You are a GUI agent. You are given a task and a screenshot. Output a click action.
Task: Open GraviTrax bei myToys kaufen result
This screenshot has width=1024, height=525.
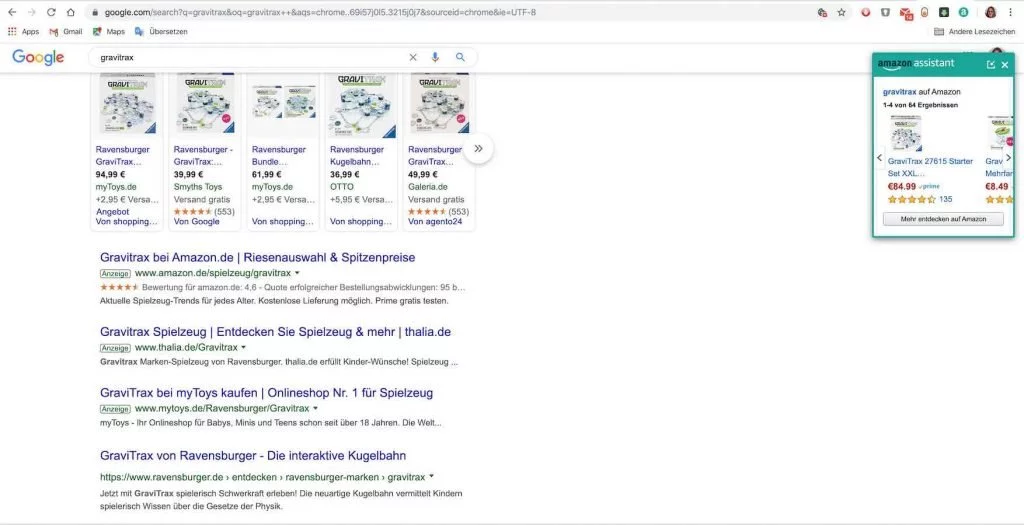(x=266, y=393)
